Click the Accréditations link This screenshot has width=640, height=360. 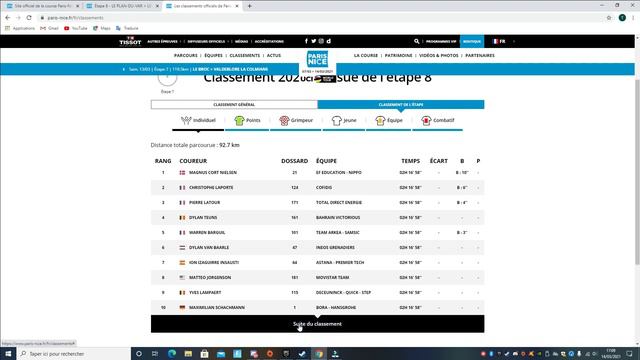coord(269,41)
